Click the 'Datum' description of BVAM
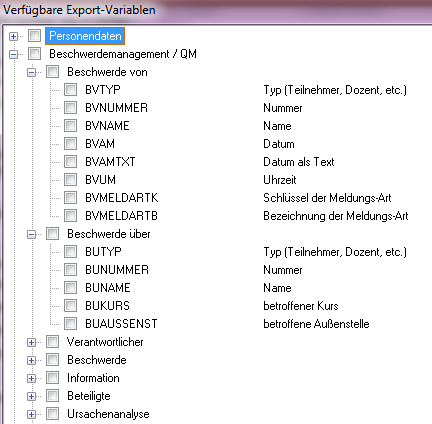 tap(279, 144)
